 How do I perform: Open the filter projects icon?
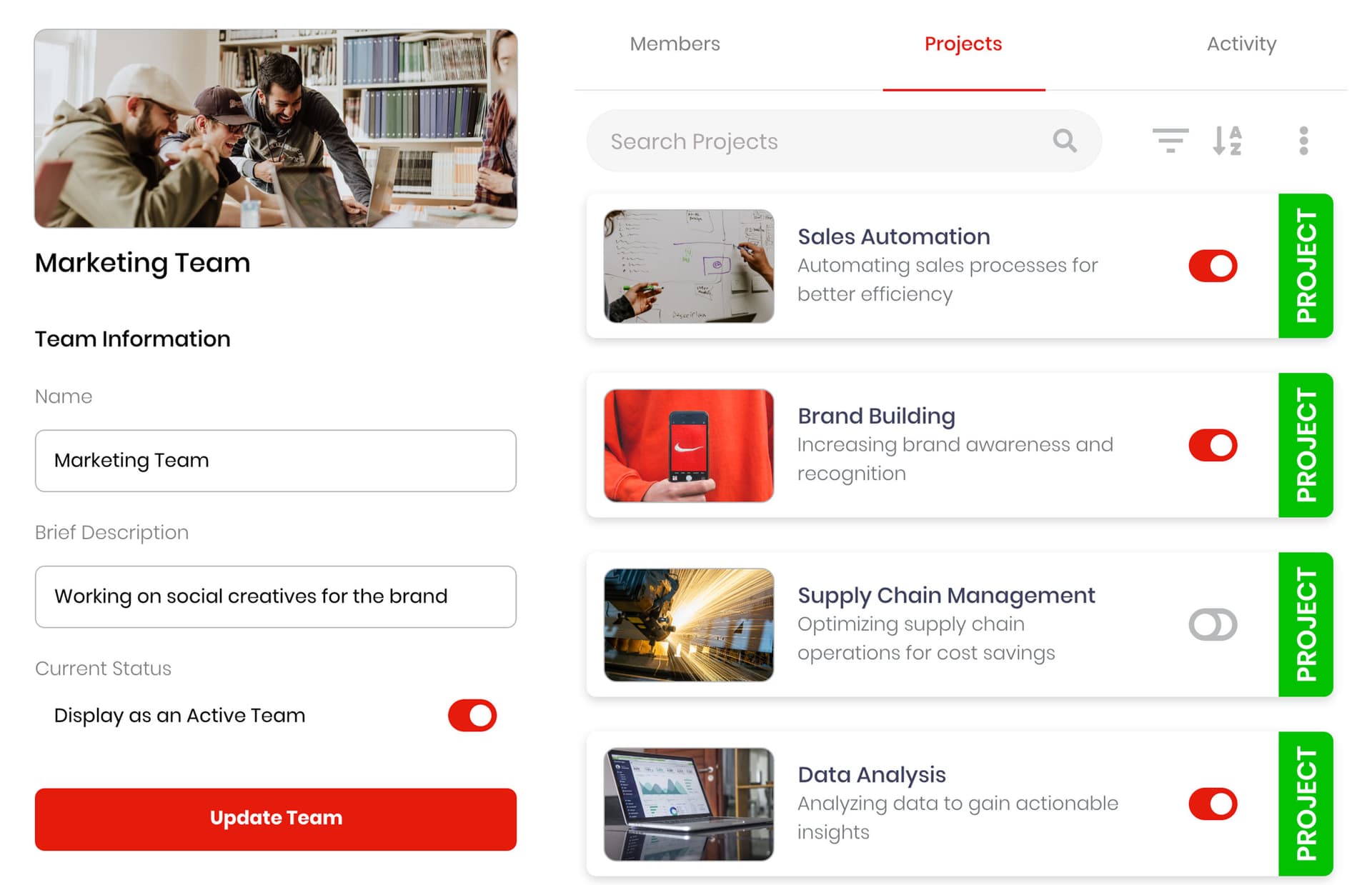tap(1170, 141)
